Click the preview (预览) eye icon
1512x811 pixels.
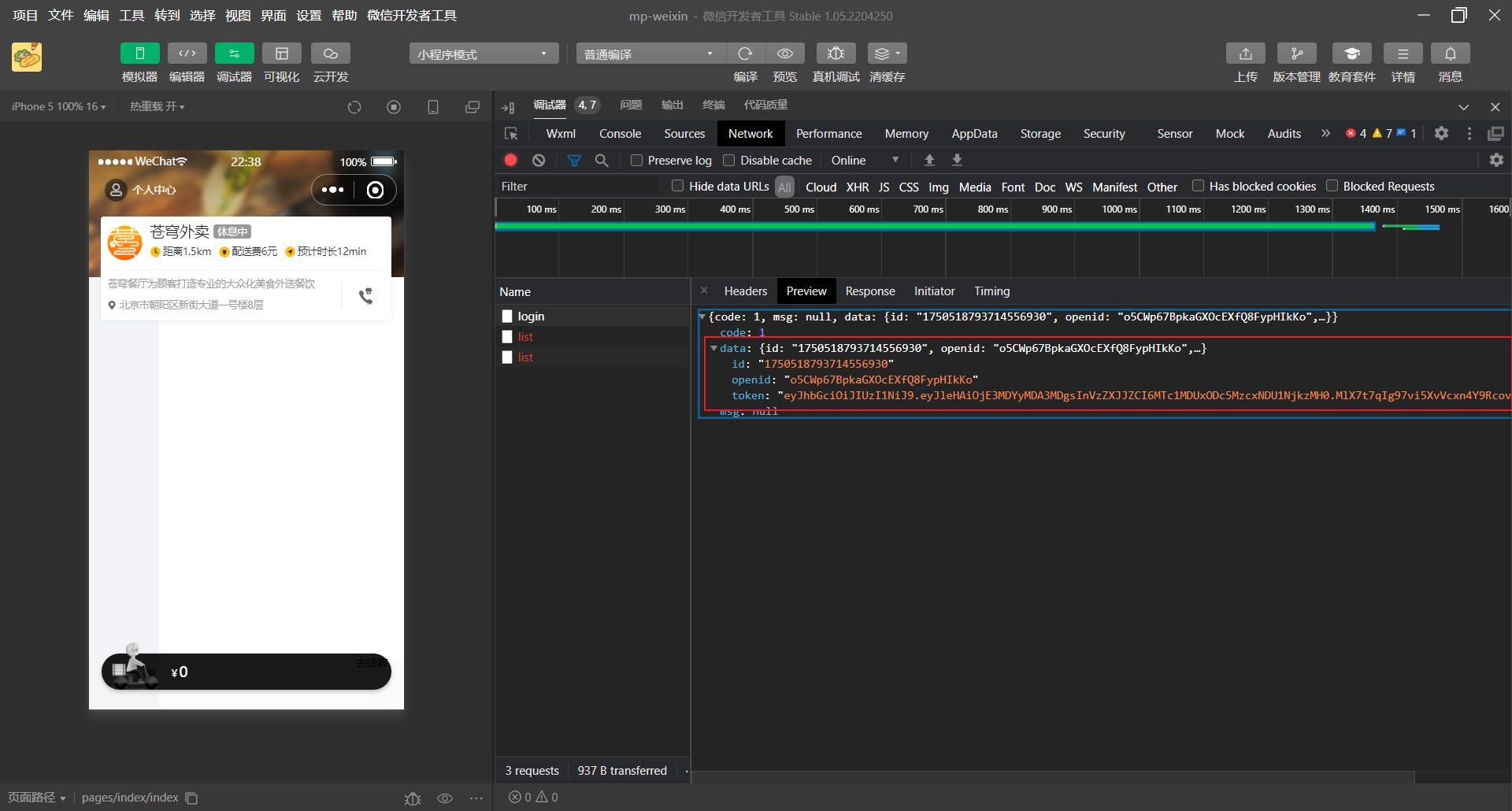click(785, 54)
